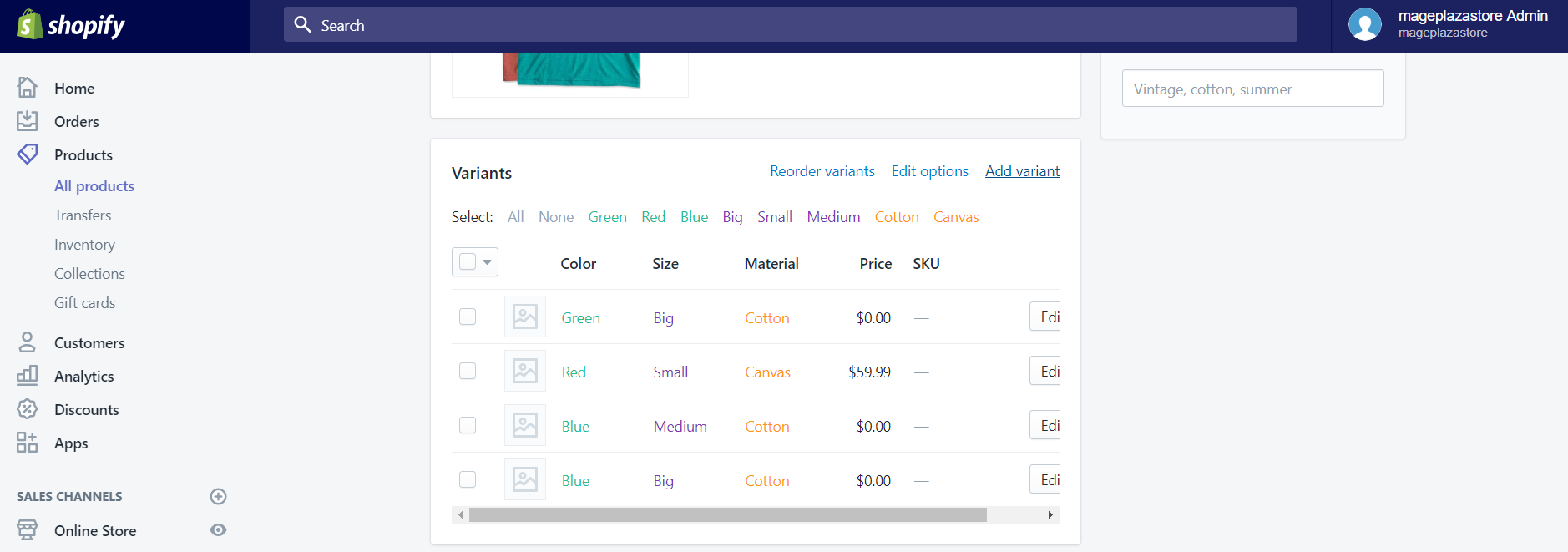This screenshot has width=1568, height=552.
Task: Edit the Green Big variant
Action: pos(1045,317)
